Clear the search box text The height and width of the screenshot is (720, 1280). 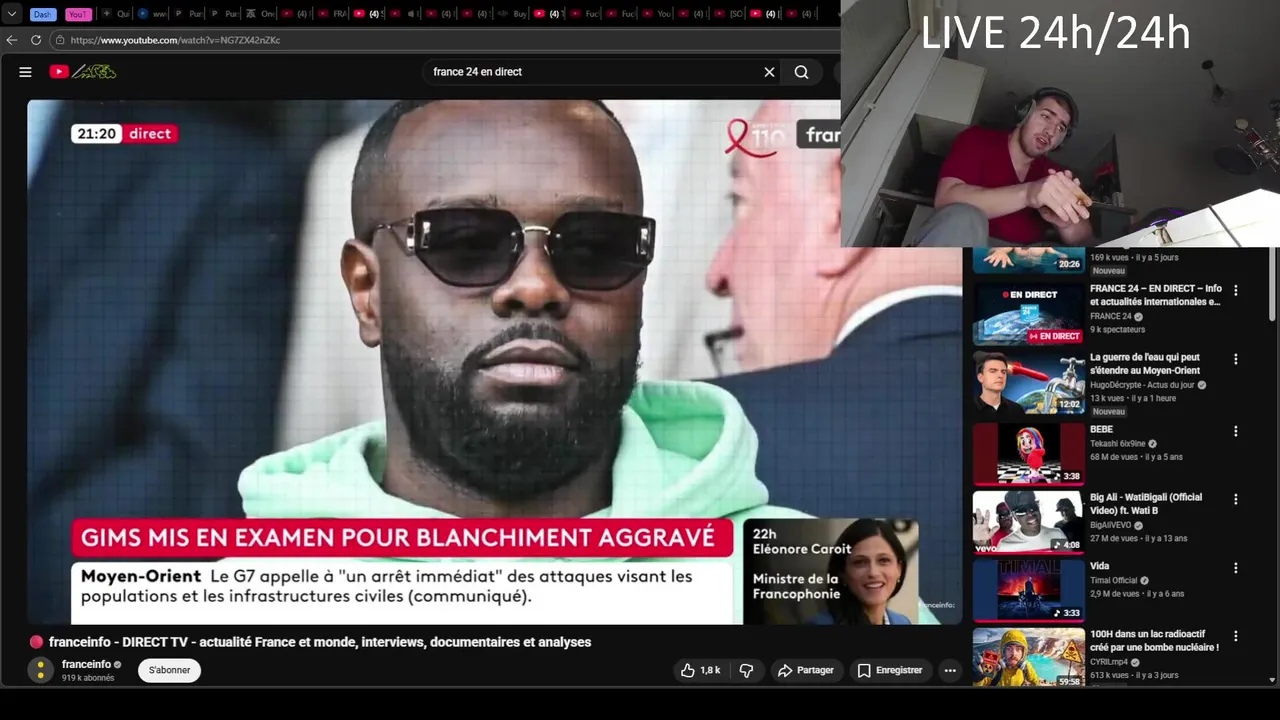(x=769, y=72)
